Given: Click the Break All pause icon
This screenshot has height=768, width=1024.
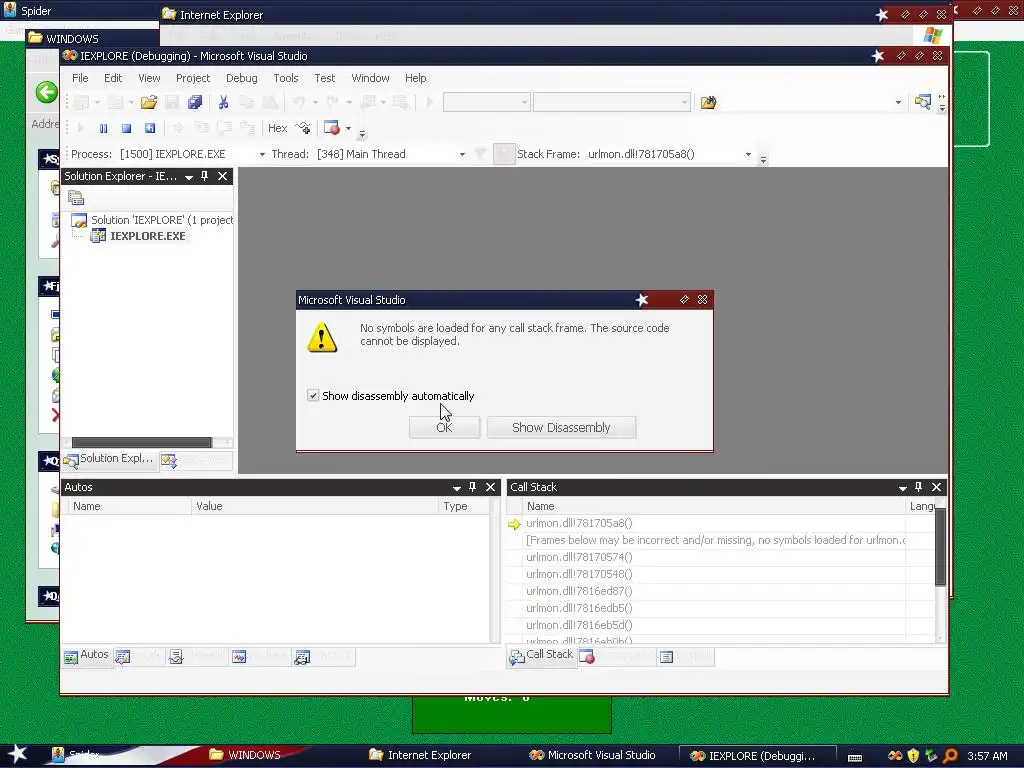Looking at the screenshot, I should [103, 129].
